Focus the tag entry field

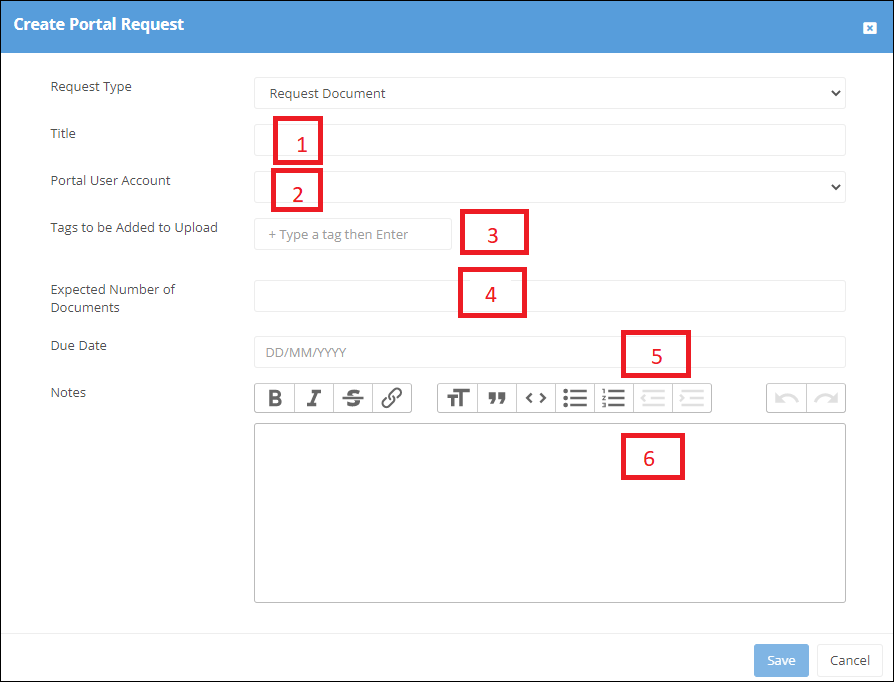click(353, 234)
